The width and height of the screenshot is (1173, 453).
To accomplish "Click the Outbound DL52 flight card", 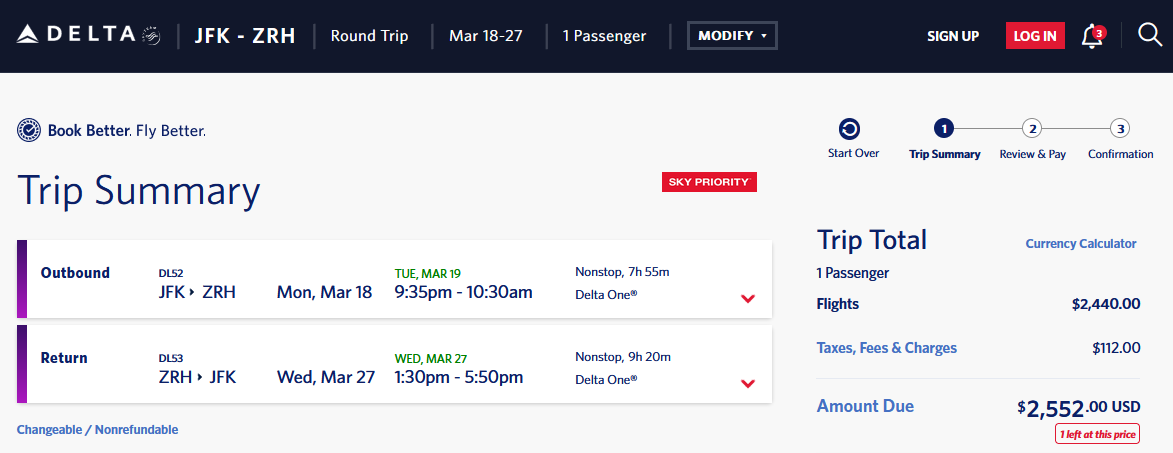I will (394, 279).
